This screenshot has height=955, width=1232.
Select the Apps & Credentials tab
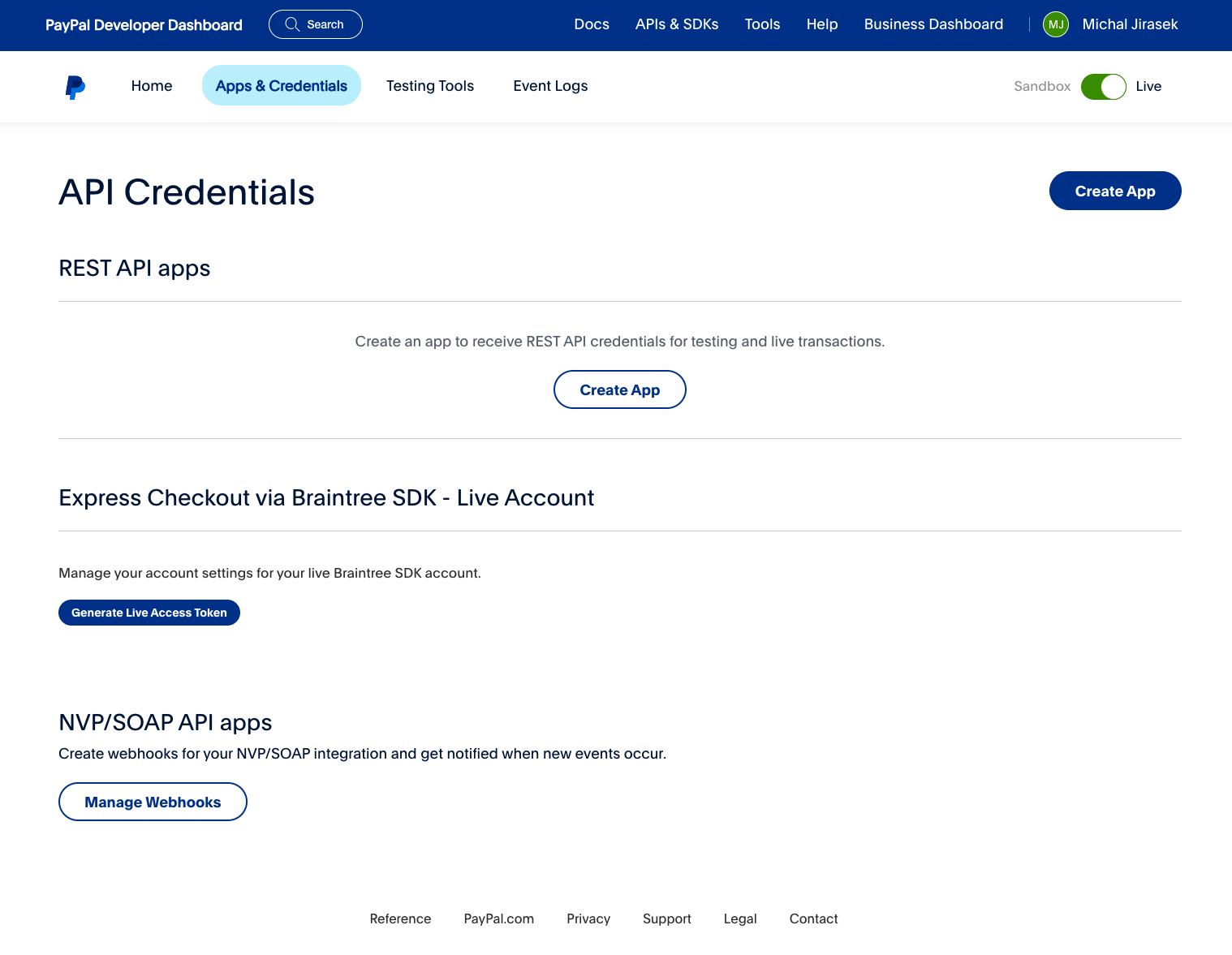[281, 86]
